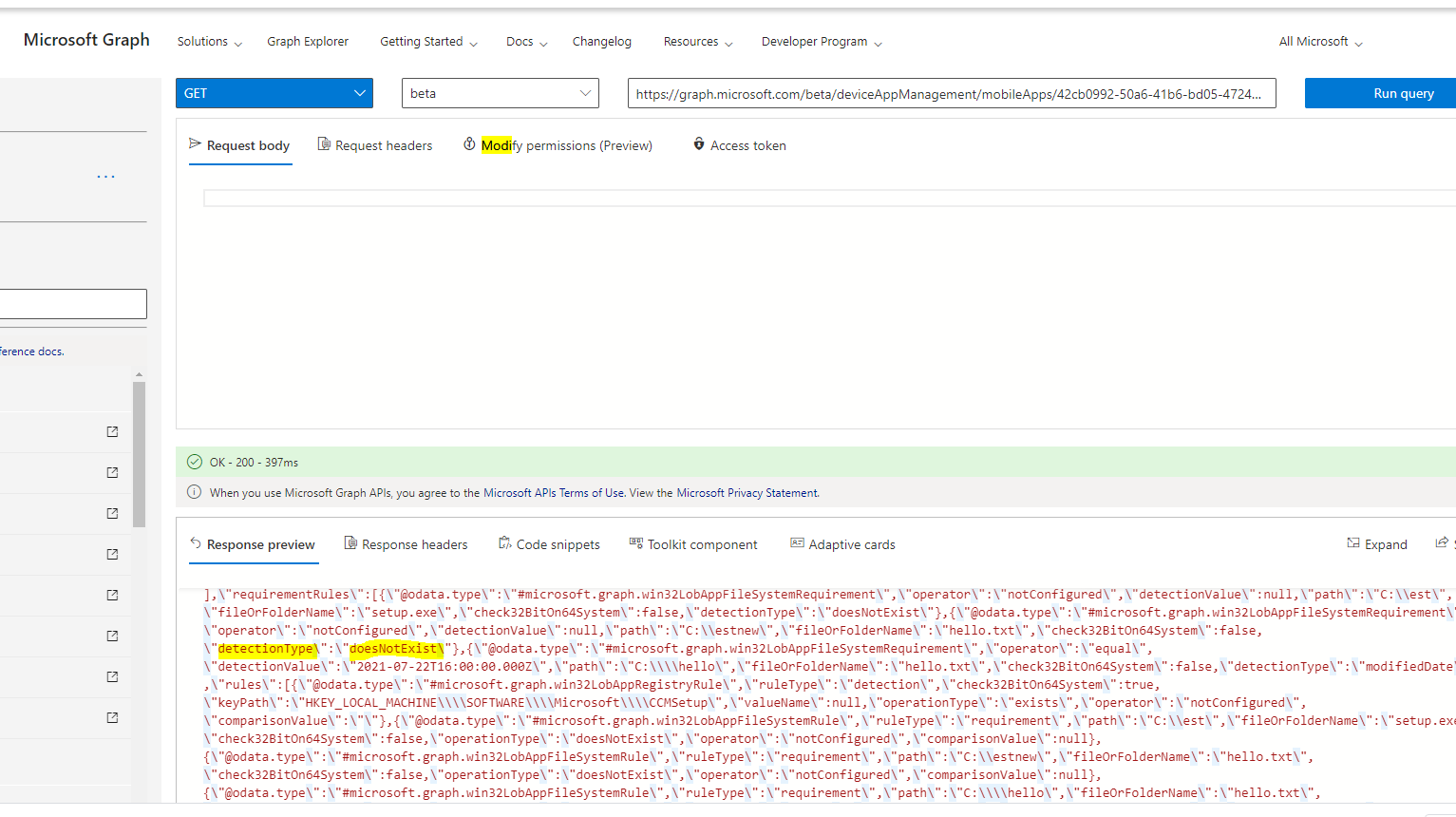This screenshot has width=1456, height=817.
Task: Click the "OK - 200 - 397ms" status text
Action: point(254,463)
